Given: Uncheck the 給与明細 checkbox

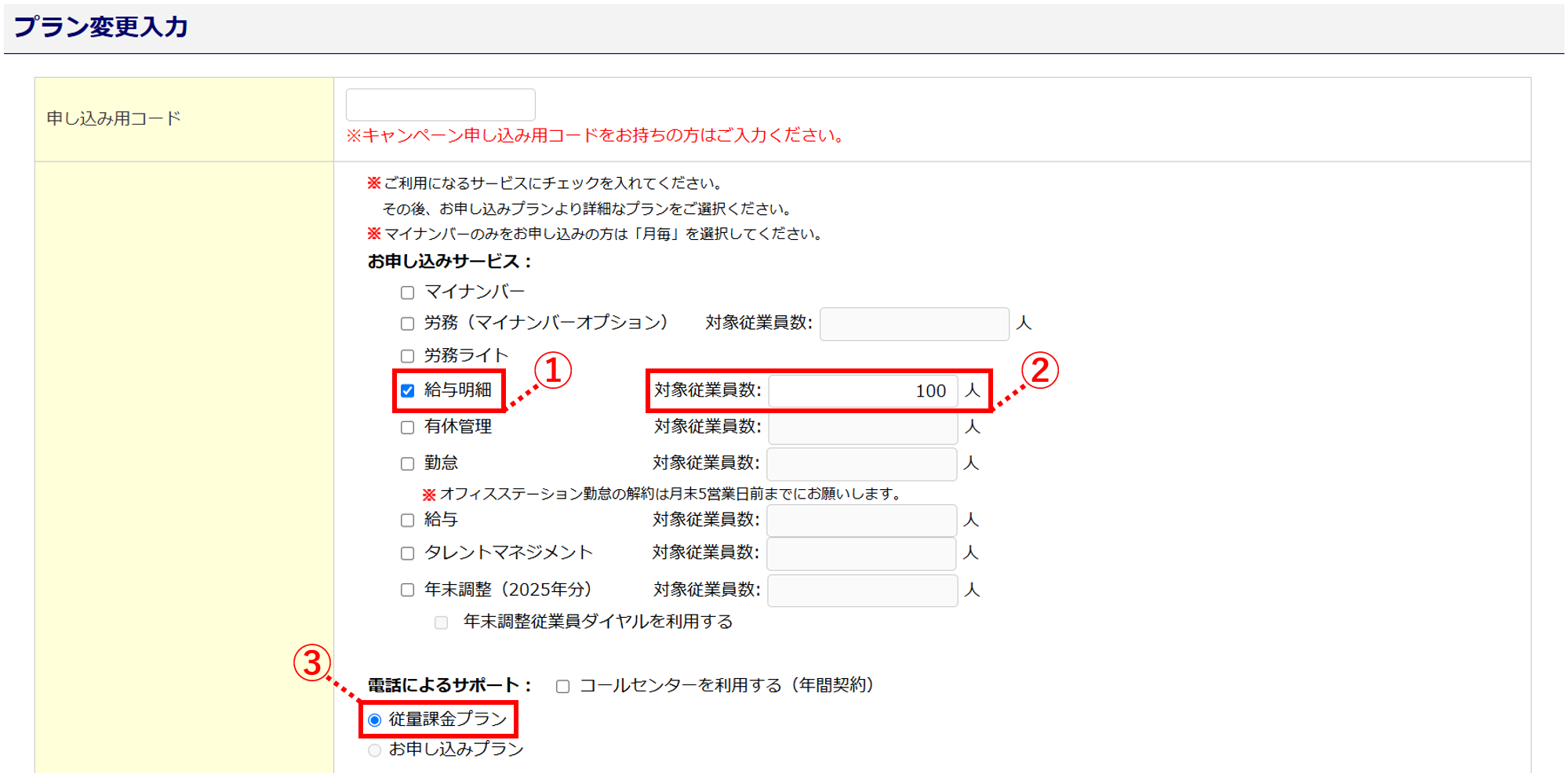Looking at the screenshot, I should [407, 390].
